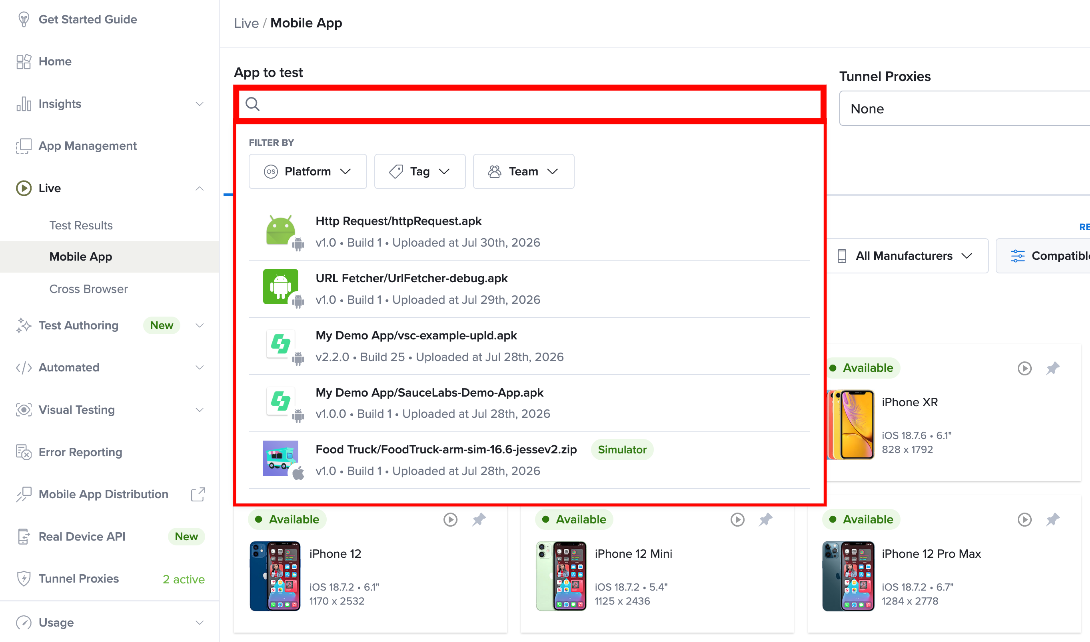Click the Available status on iPhone 12 Mini
This screenshot has width=1090, height=642.
point(574,520)
